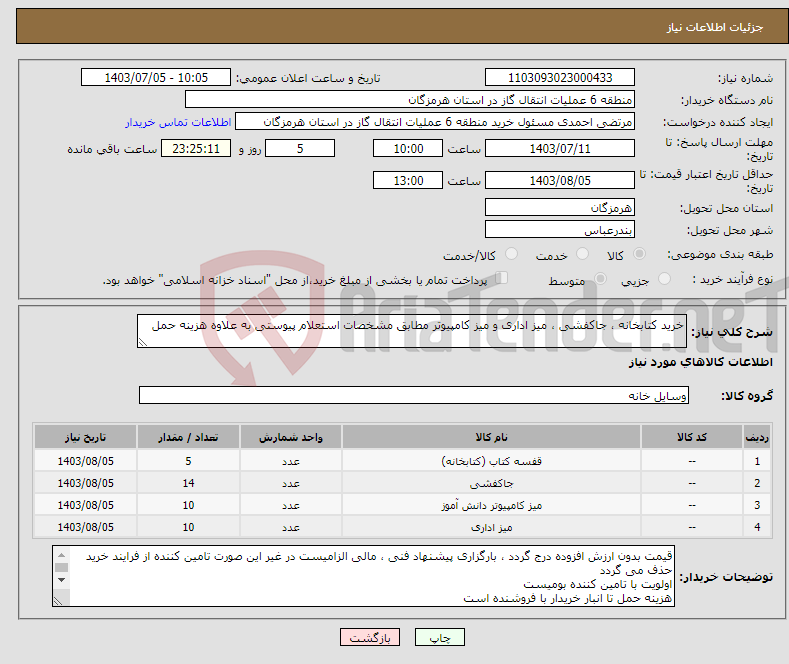Click the quantity 10 in the میز اداری row
The width and height of the screenshot is (789, 664).
(x=188, y=527)
